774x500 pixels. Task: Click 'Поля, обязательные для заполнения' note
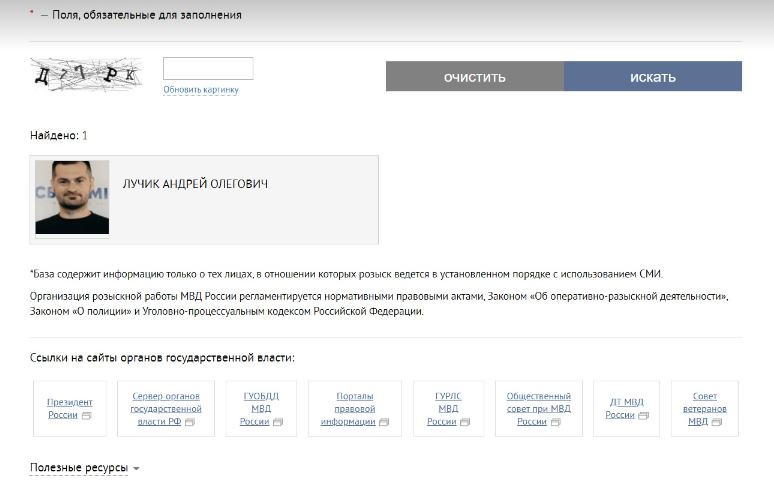click(147, 15)
